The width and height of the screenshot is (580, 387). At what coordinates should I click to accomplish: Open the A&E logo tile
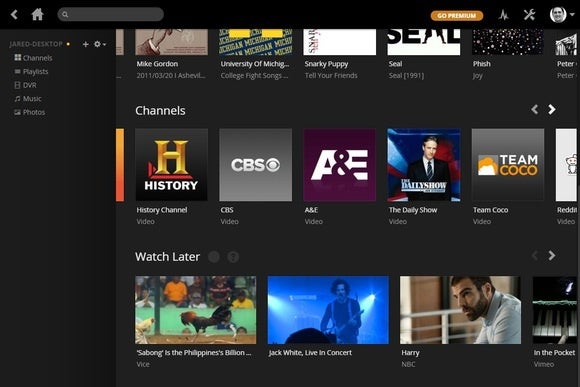tap(340, 165)
